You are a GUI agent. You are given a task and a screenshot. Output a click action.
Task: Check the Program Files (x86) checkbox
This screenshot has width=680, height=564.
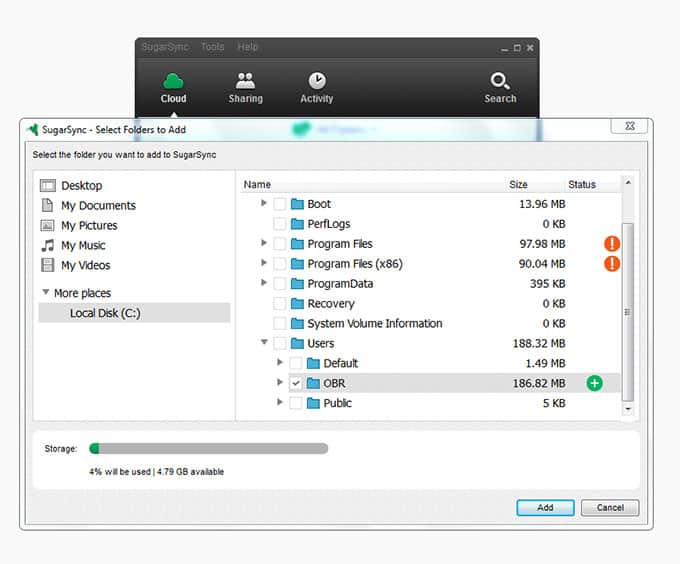[280, 264]
